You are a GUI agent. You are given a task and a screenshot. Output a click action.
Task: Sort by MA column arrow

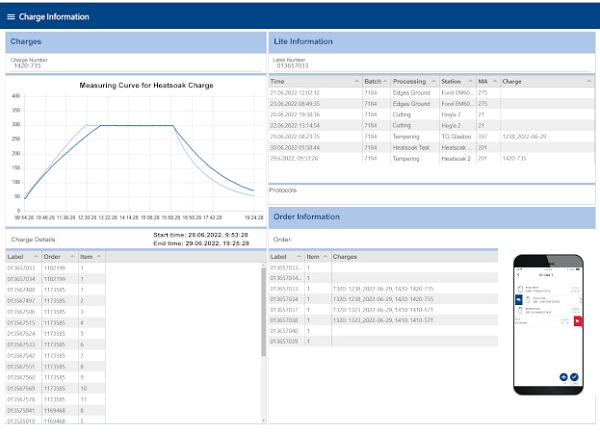[x=495, y=81]
